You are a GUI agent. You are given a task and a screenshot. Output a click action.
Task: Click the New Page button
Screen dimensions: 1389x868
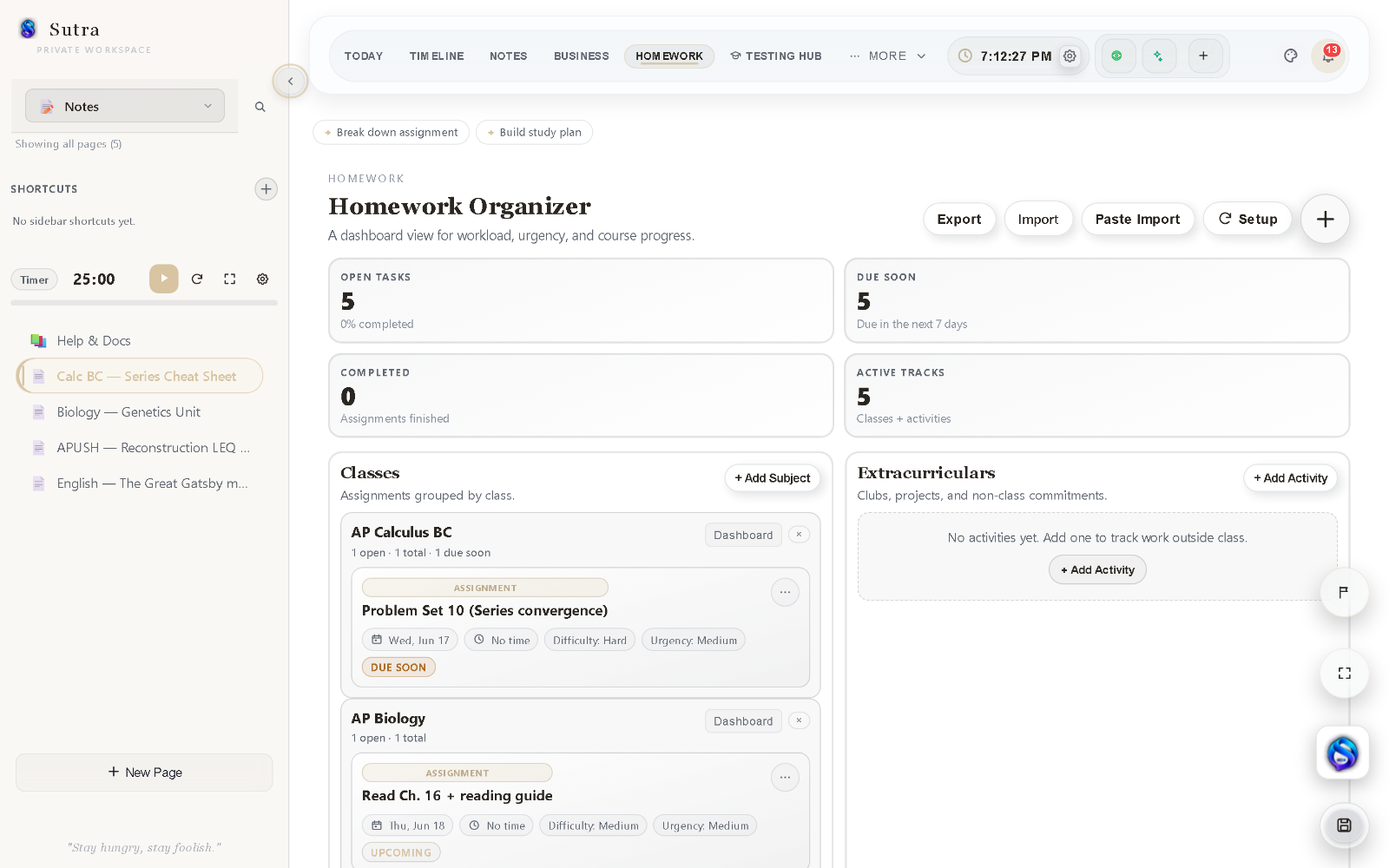(x=144, y=773)
